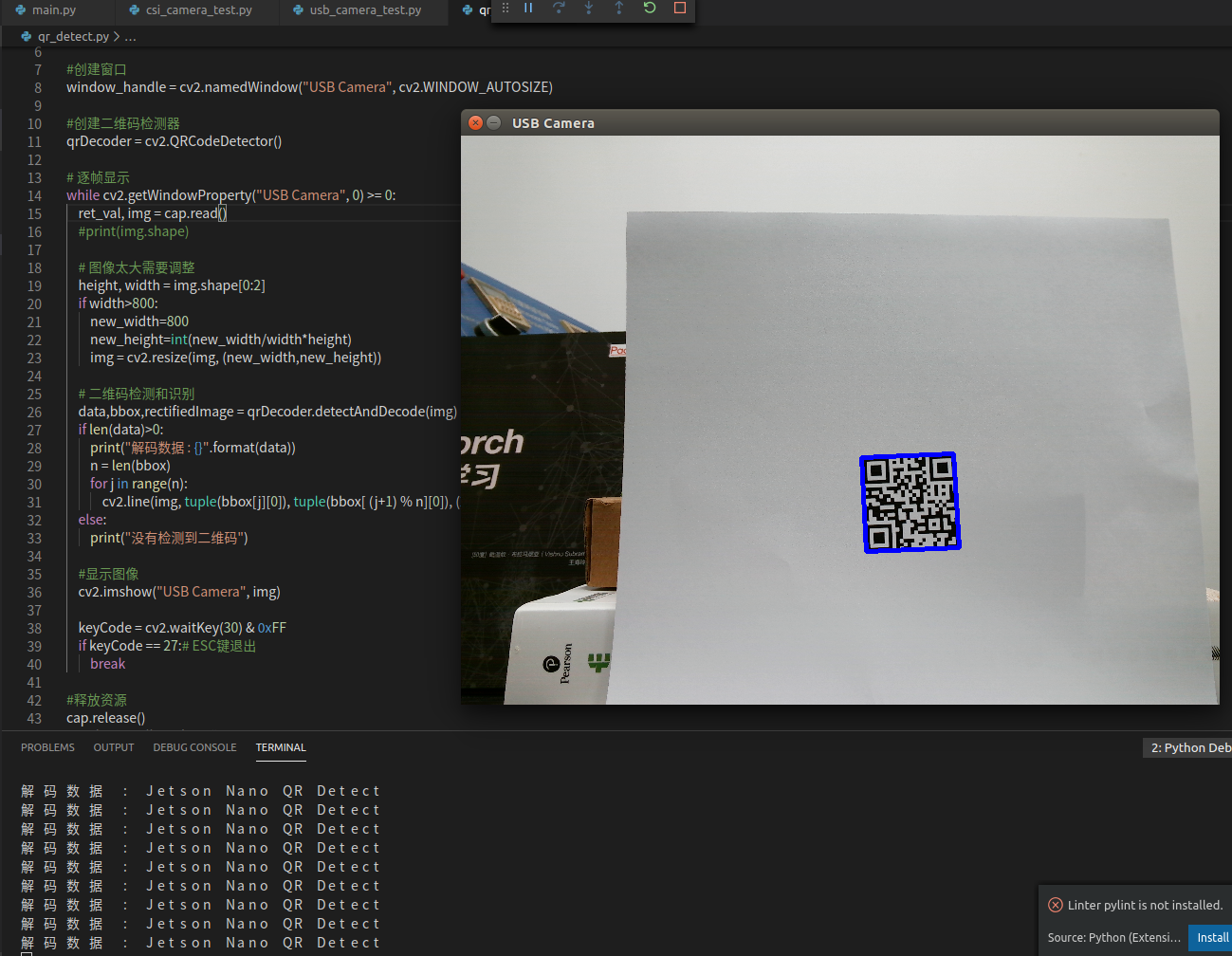1232x956 pixels.
Task: Switch to usb_camera_test.py tab
Action: pyautogui.click(x=365, y=9)
